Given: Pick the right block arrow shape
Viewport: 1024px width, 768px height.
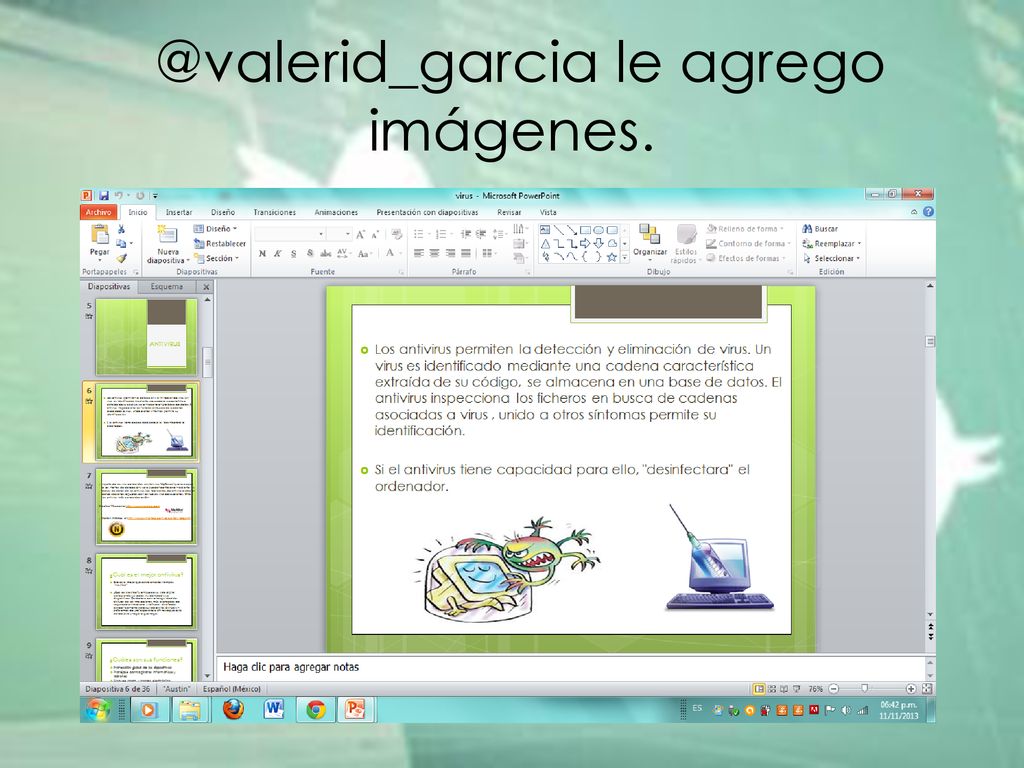Looking at the screenshot, I should 586,244.
